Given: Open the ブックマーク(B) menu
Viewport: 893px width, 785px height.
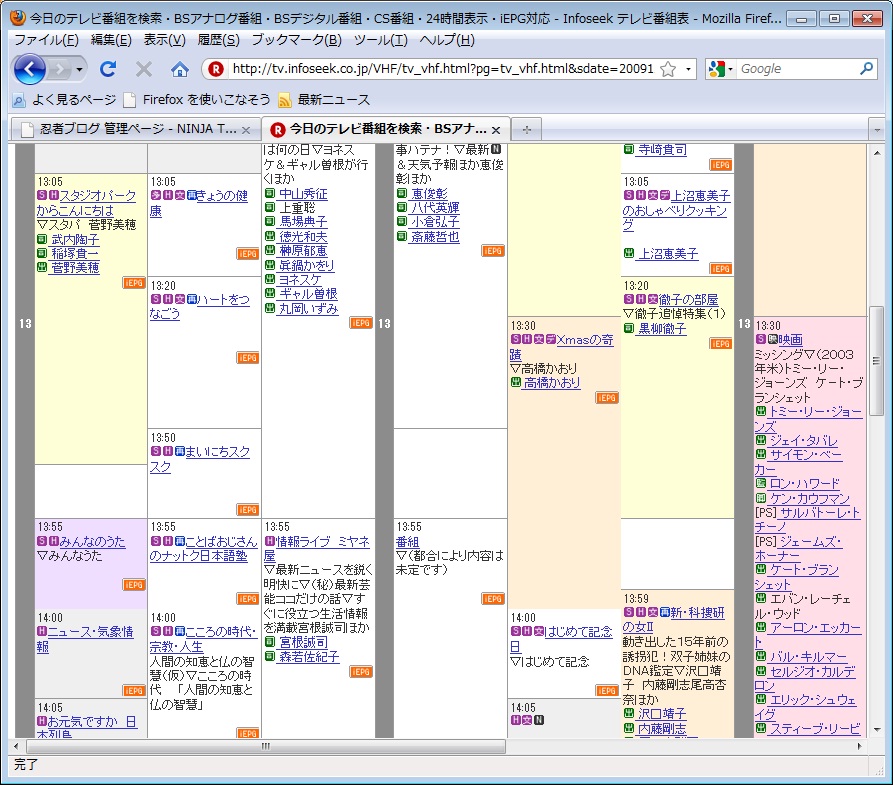Looking at the screenshot, I should pos(297,40).
